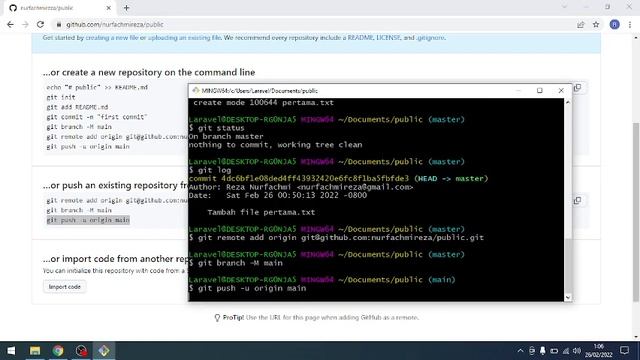Screen dimensions: 640x360
Task: Open the README link
Action: click(360, 38)
